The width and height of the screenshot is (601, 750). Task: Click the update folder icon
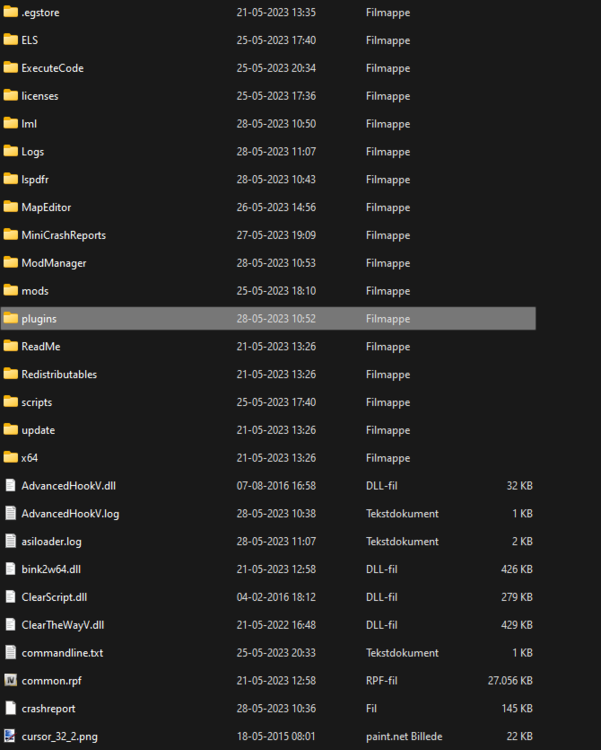tap(11, 429)
